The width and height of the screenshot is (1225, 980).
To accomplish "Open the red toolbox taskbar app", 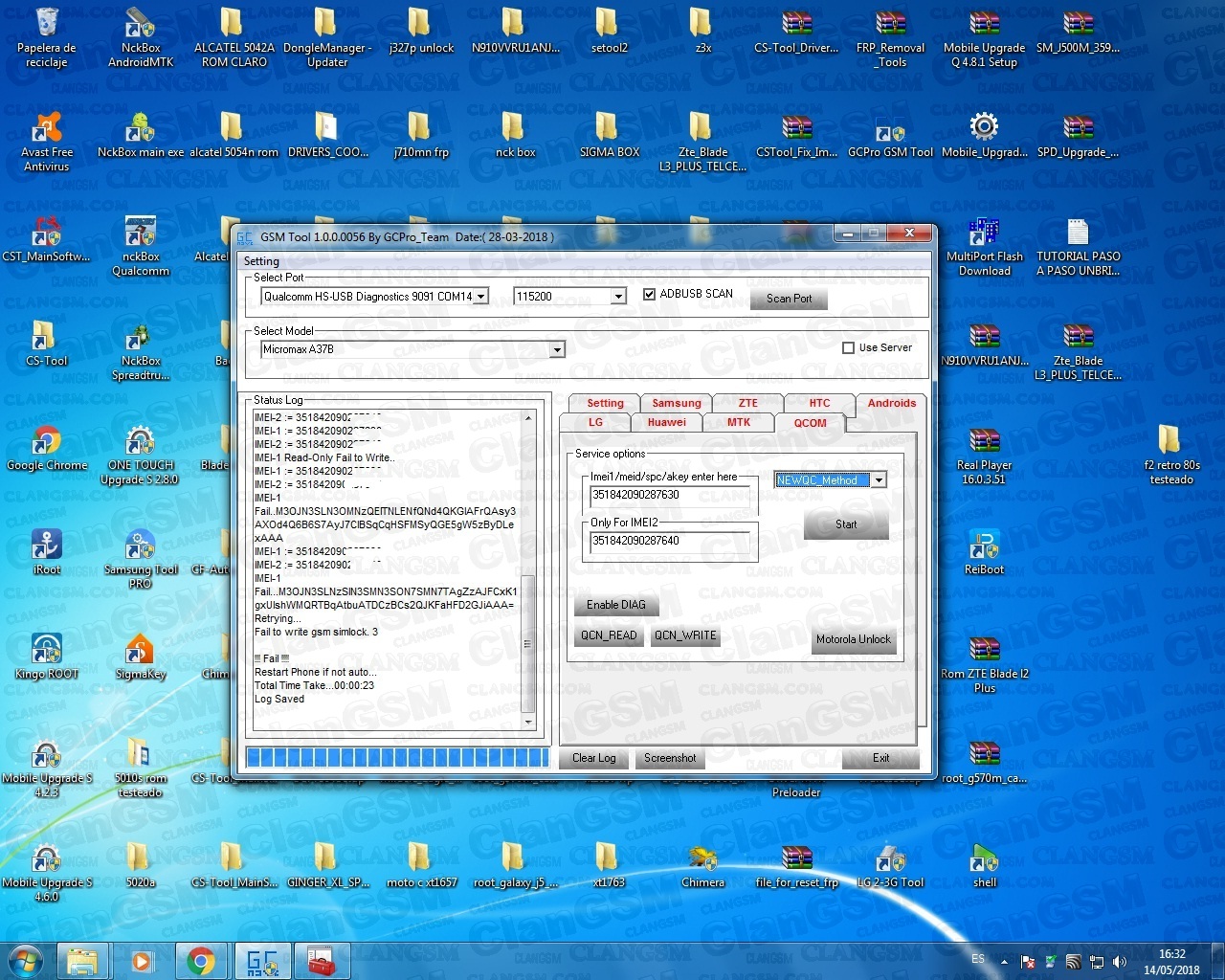I will pyautogui.click(x=322, y=960).
